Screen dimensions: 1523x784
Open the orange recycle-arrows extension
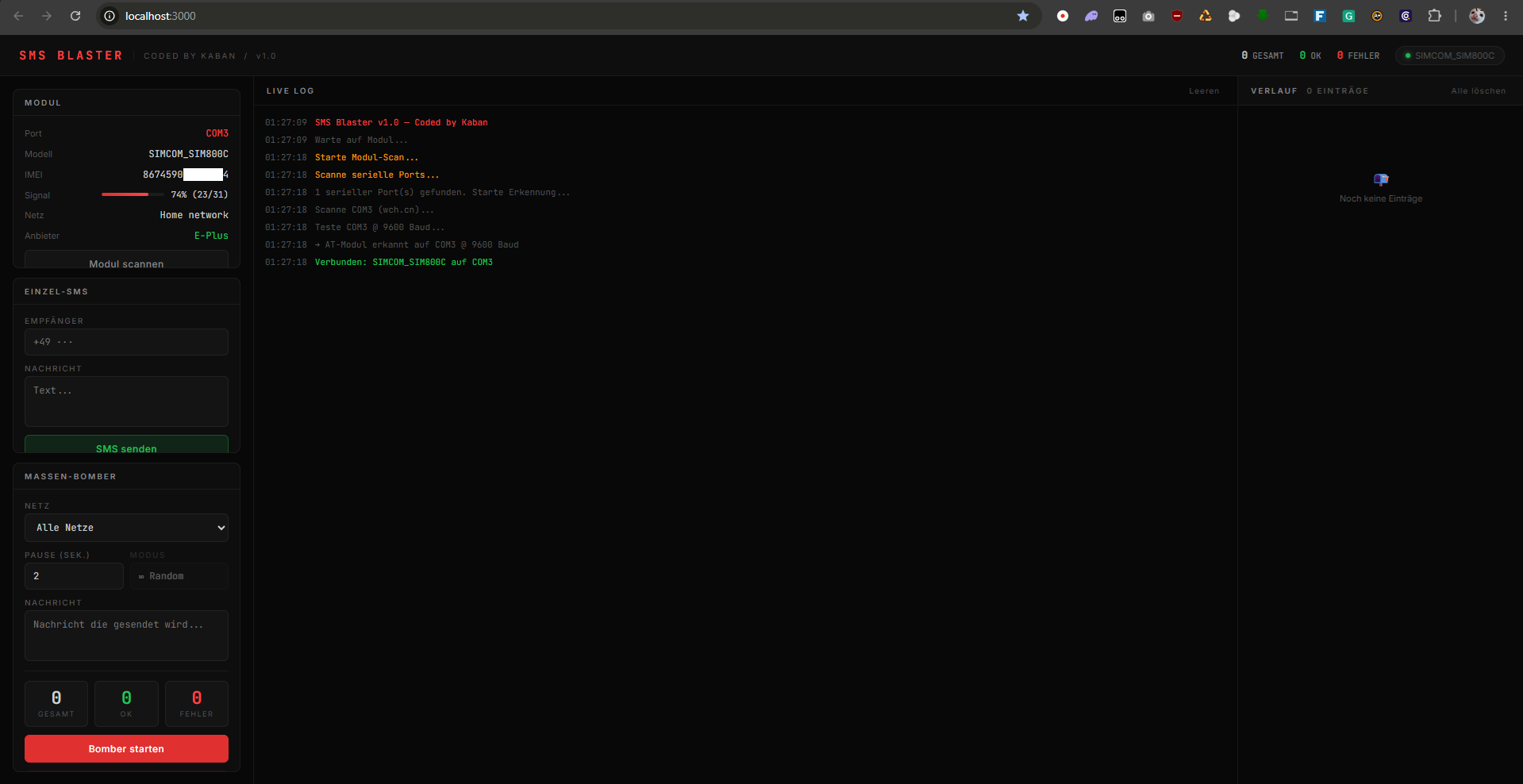click(x=1206, y=16)
